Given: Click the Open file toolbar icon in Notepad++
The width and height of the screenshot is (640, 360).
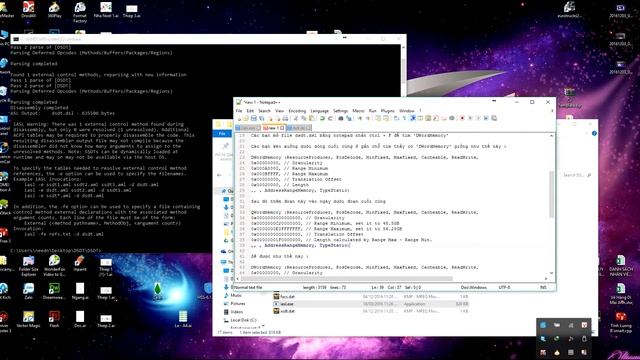Looking at the screenshot, I should pyautogui.click(x=246, y=118).
